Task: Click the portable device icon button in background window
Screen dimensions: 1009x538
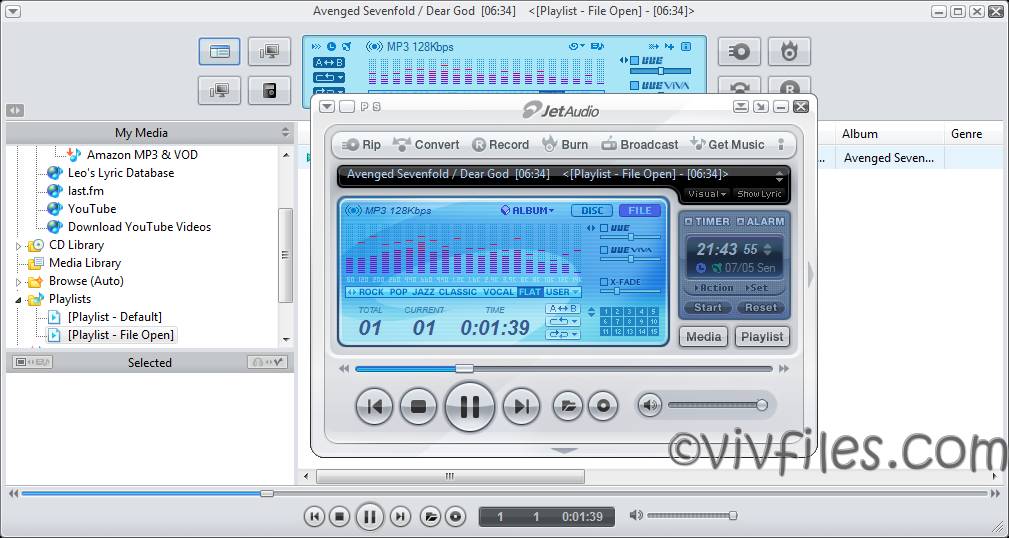Action: point(270,91)
